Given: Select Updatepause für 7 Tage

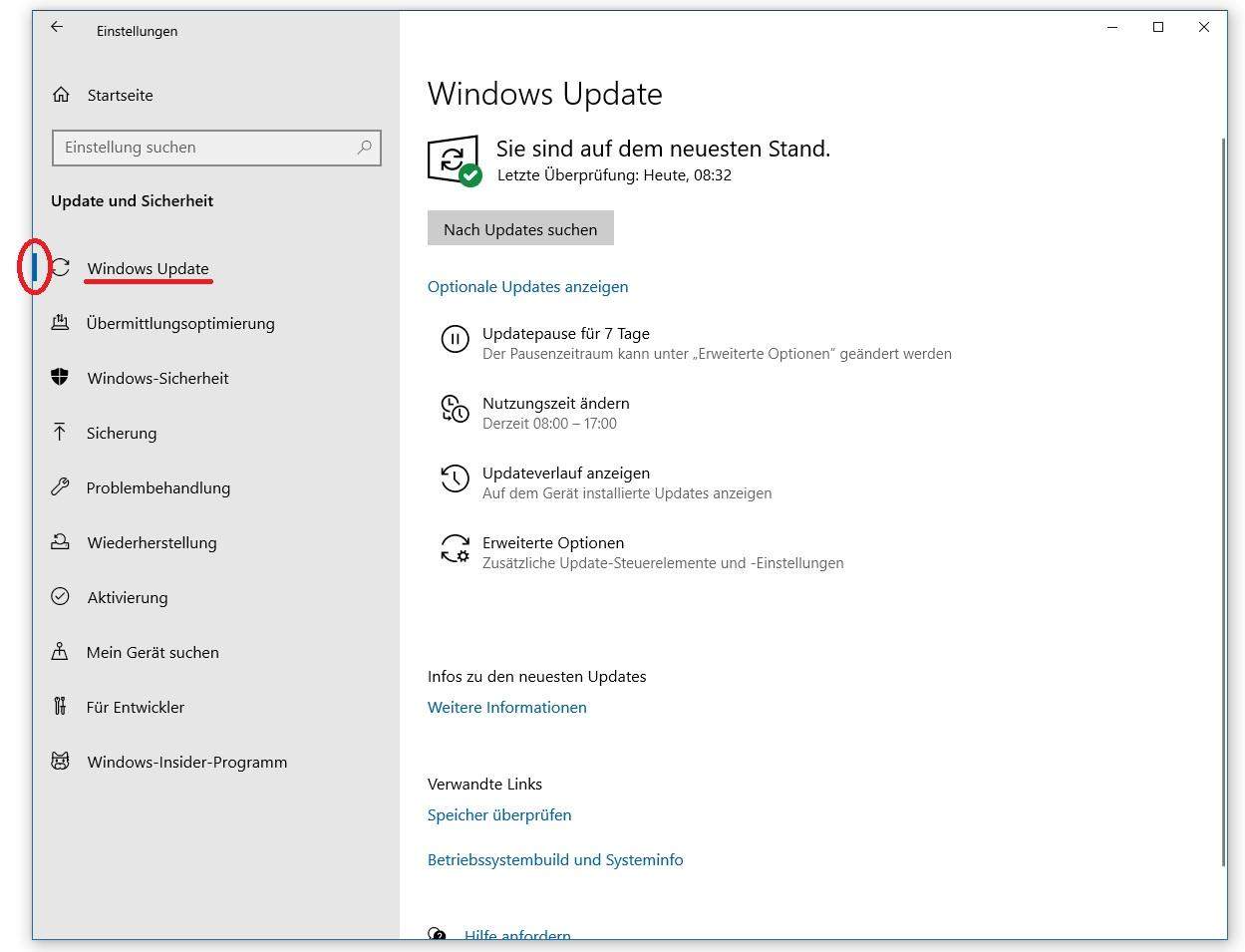Looking at the screenshot, I should (x=565, y=333).
